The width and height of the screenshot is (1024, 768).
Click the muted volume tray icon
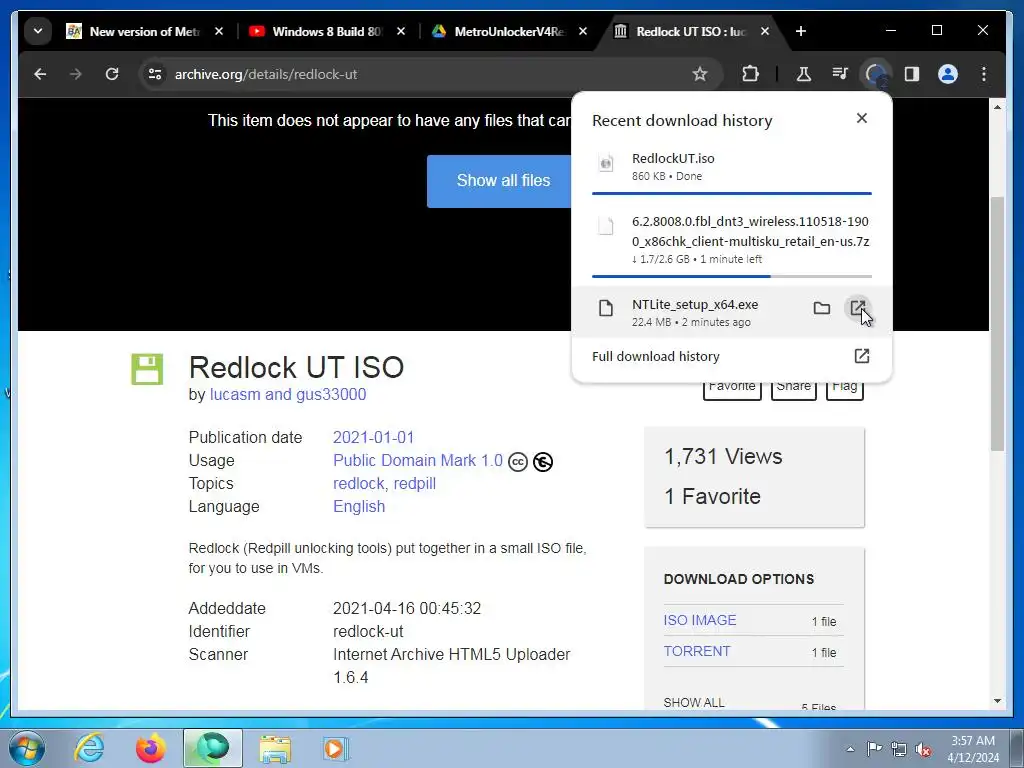tap(923, 749)
